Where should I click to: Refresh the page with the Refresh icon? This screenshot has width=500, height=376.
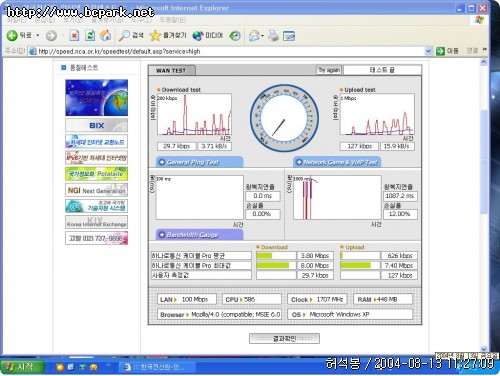click(90, 35)
